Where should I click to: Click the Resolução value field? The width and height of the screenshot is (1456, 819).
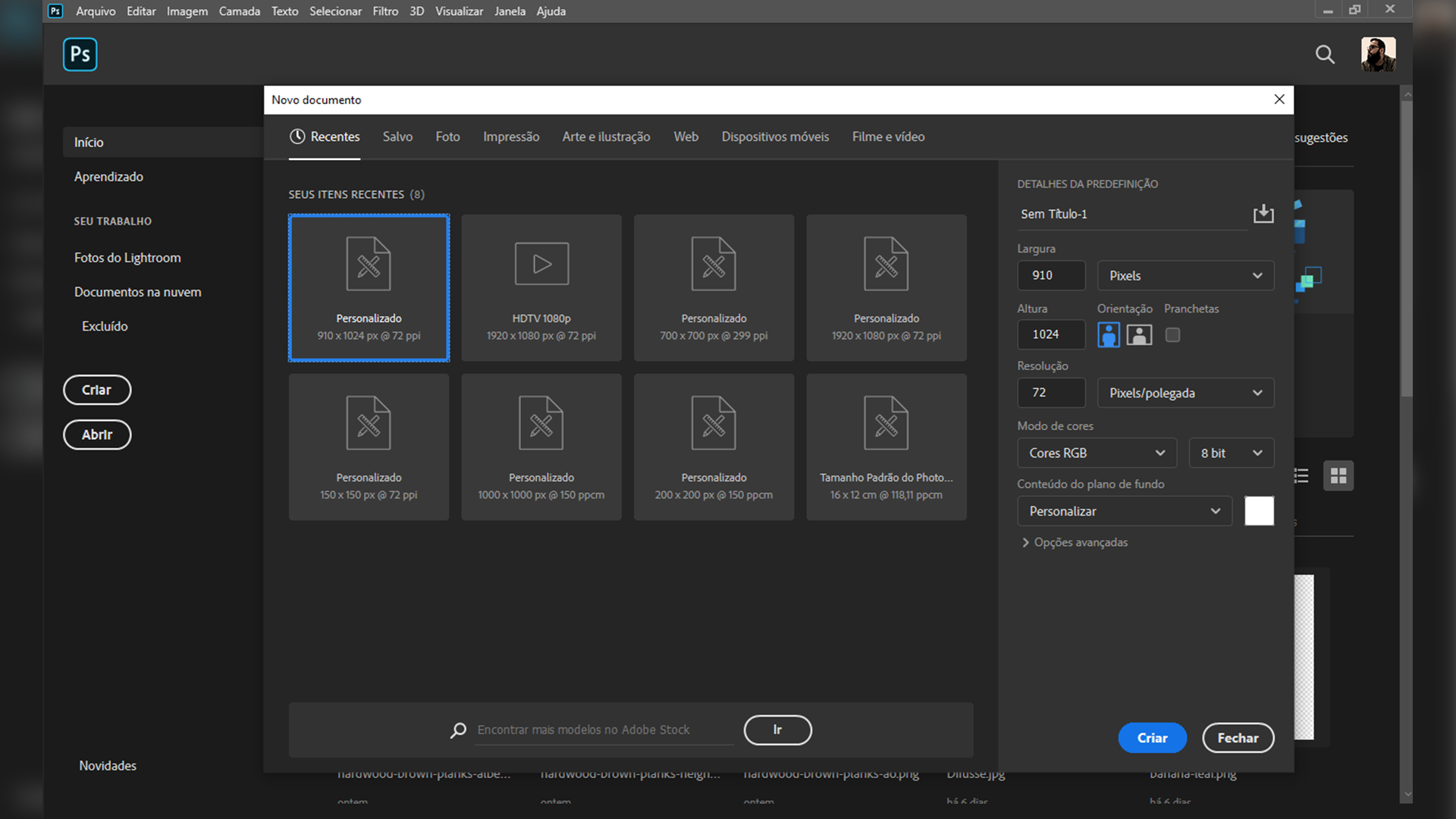point(1051,393)
